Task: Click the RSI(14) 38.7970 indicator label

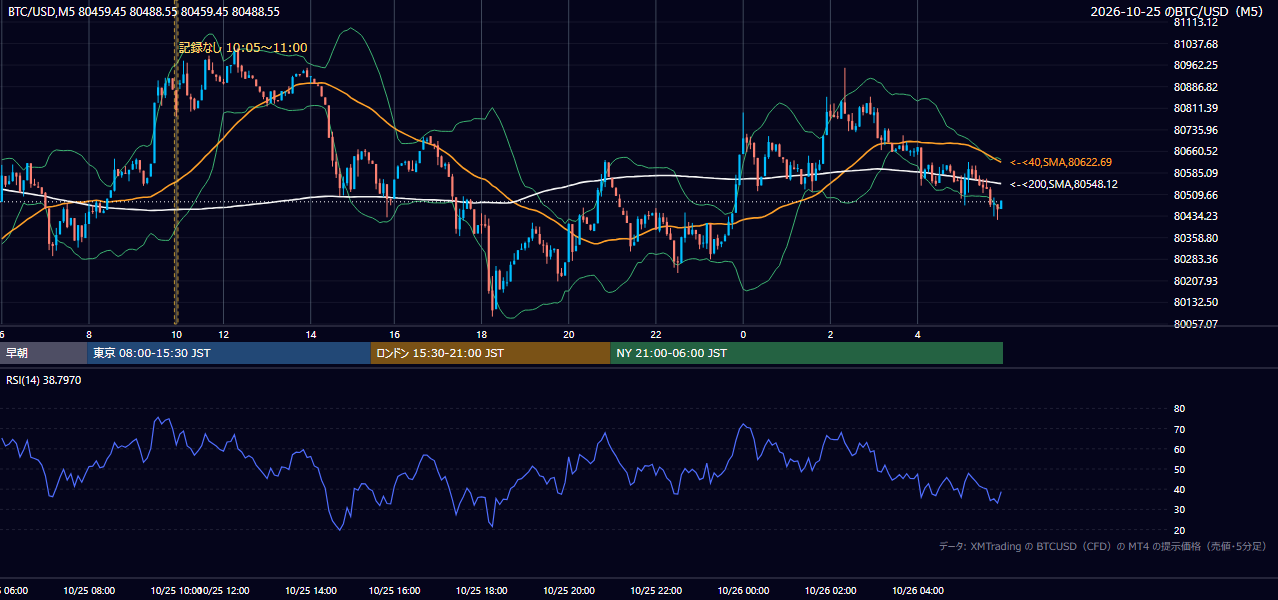Action: (x=44, y=380)
